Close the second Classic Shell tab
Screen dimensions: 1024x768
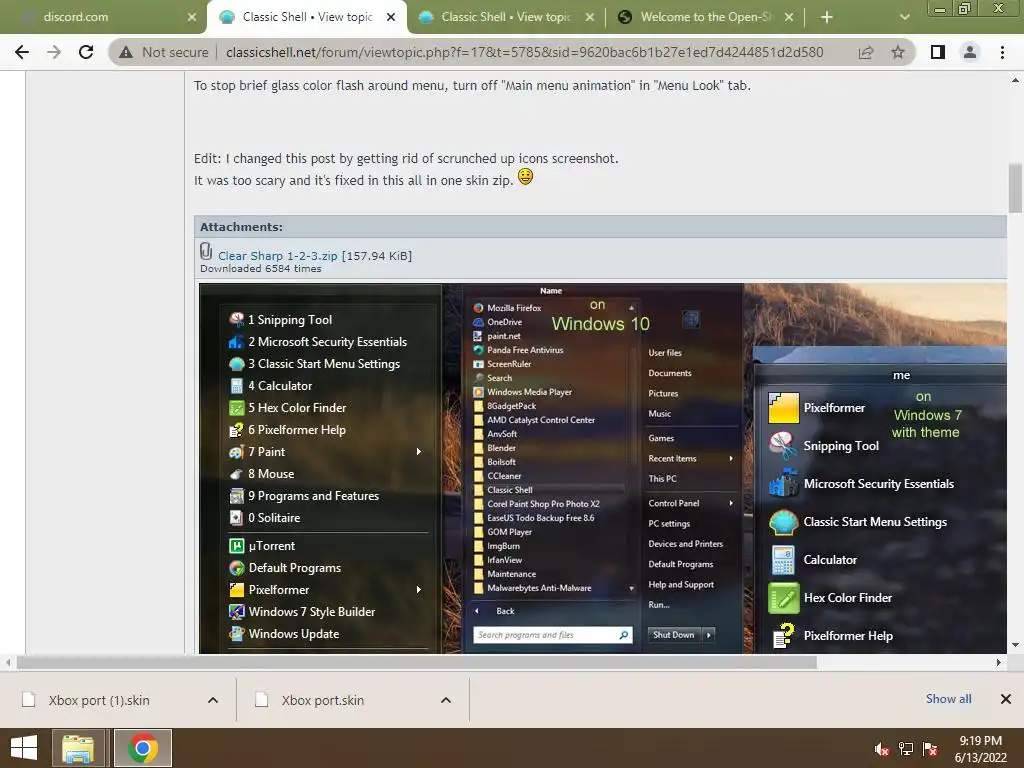tap(590, 17)
